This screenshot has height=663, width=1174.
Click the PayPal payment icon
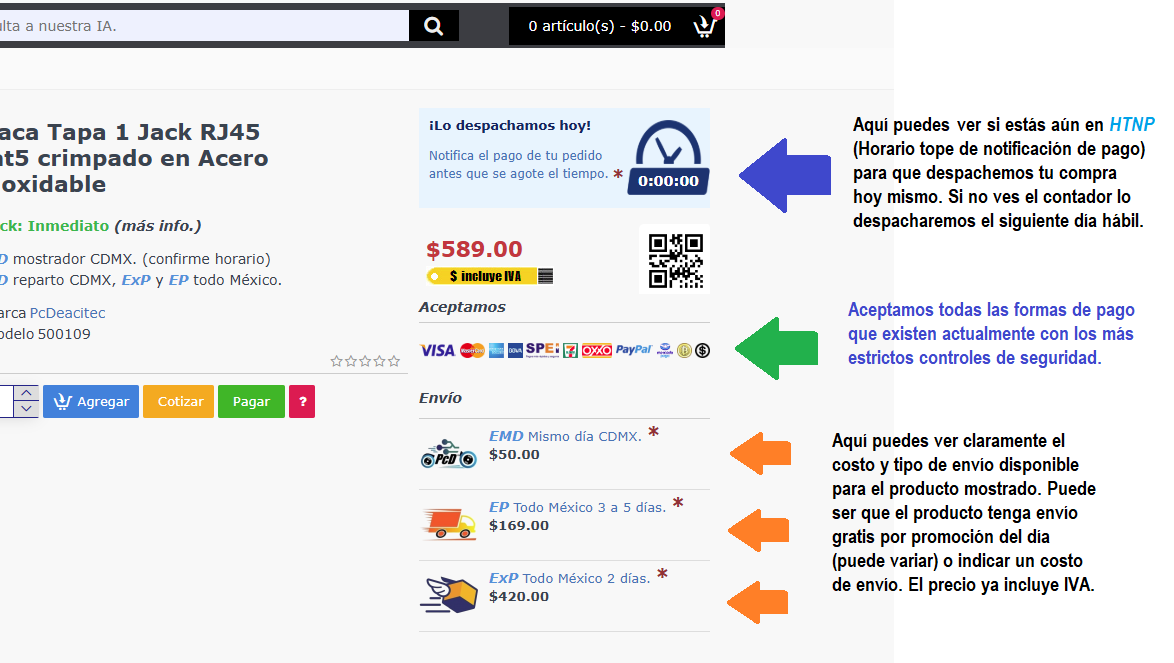click(633, 350)
